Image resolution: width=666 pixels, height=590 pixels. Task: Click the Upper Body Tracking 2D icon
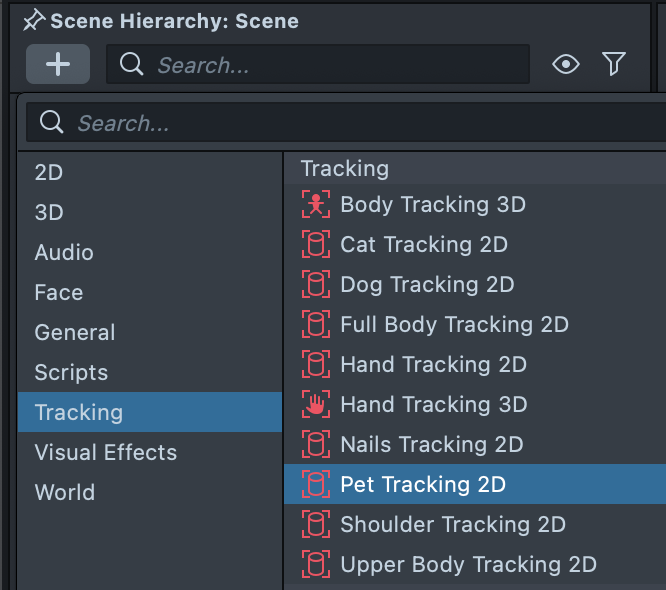315,565
